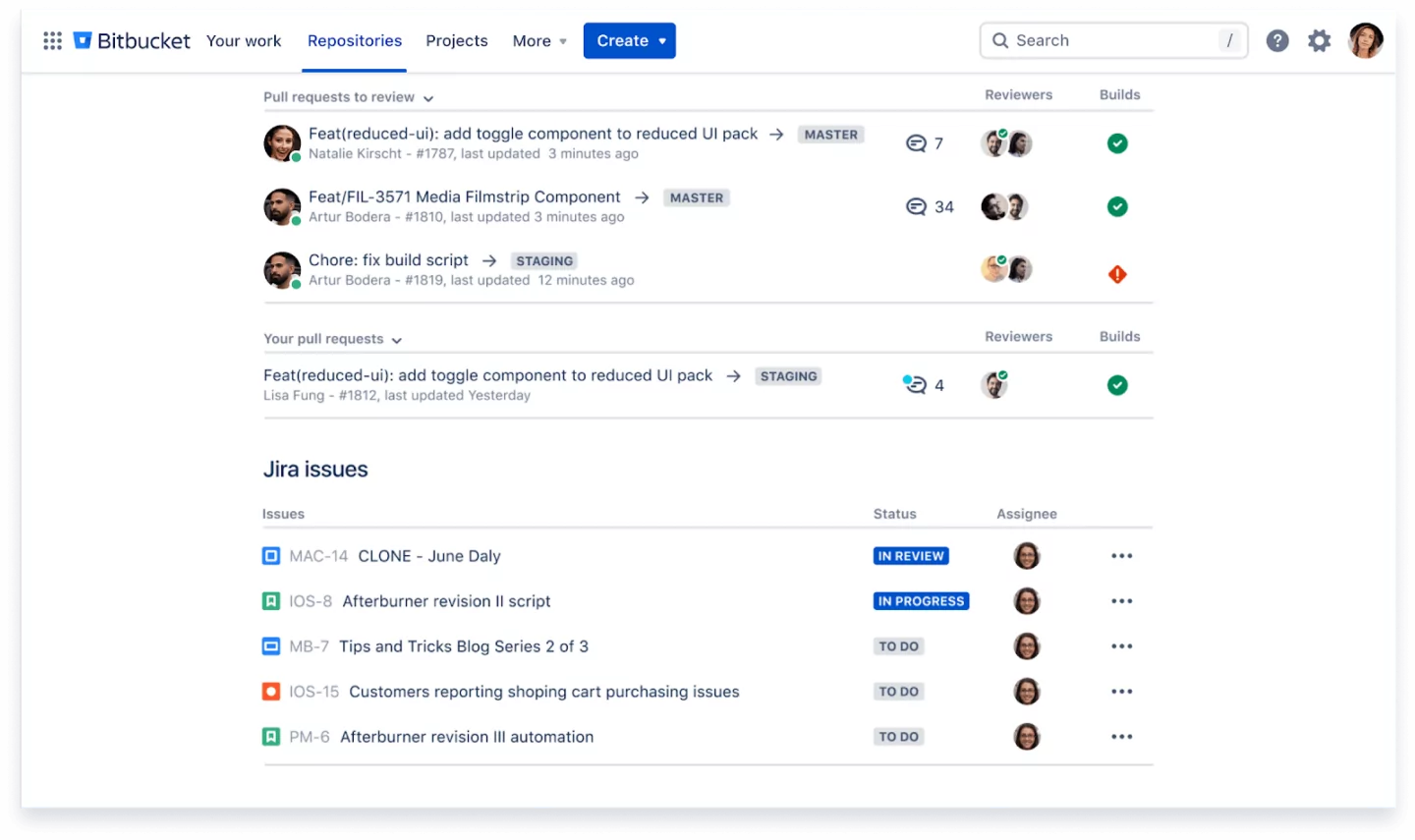Click the PM-6 story type icon
Viewport: 1415px width, 840px height.
pyautogui.click(x=271, y=737)
